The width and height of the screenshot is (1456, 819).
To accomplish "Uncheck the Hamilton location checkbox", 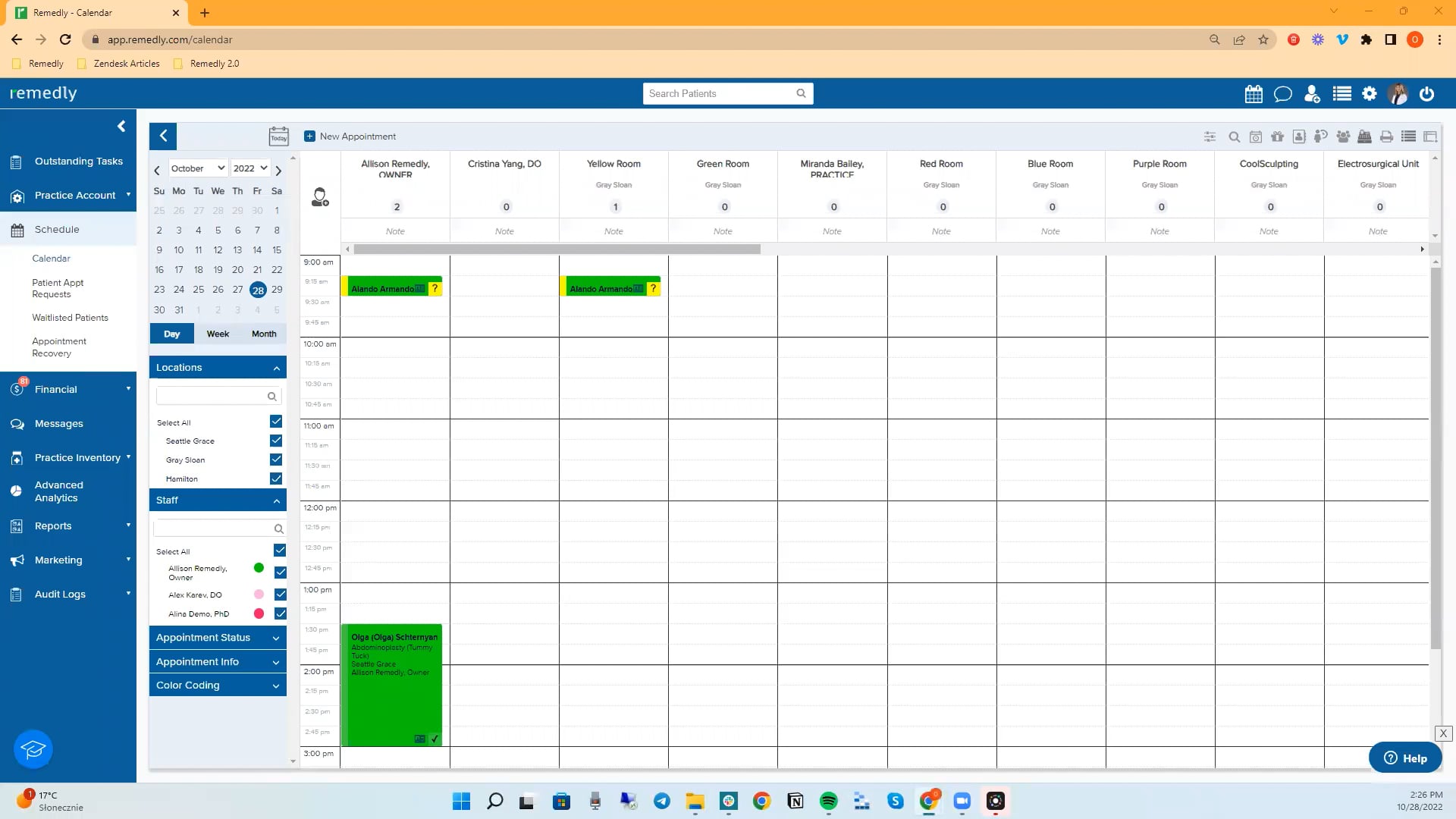I will click(x=276, y=479).
